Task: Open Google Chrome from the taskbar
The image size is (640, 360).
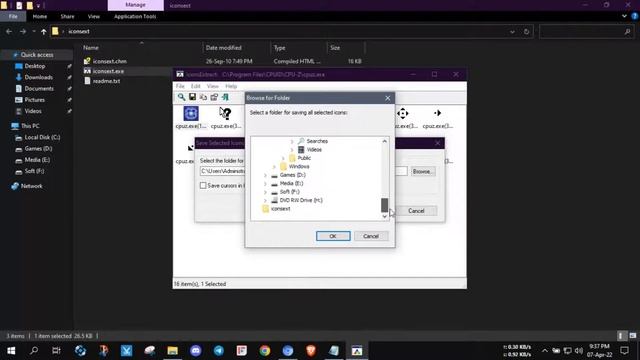Action: 265,351
